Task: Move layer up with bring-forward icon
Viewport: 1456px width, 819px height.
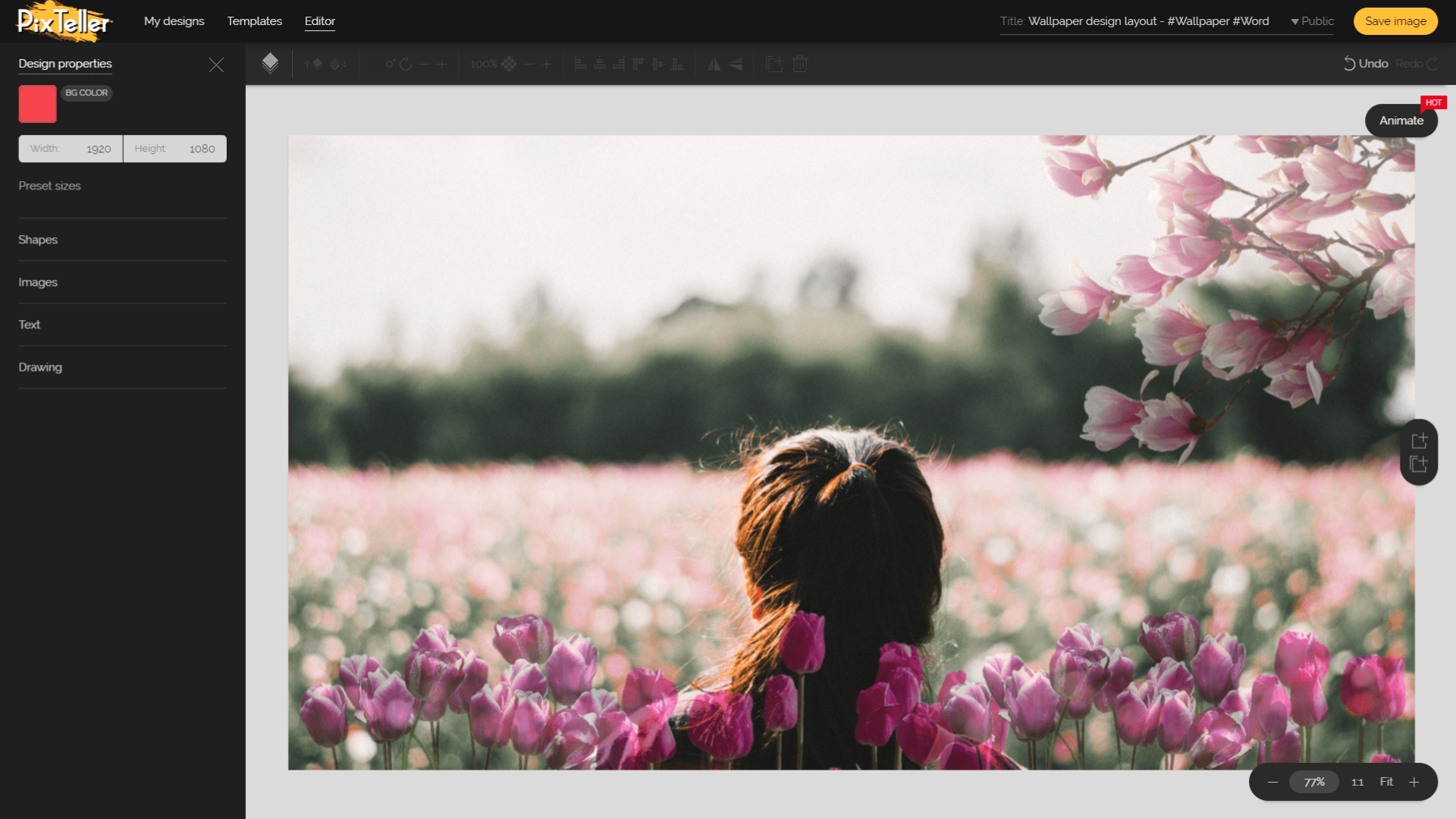Action: point(314,64)
